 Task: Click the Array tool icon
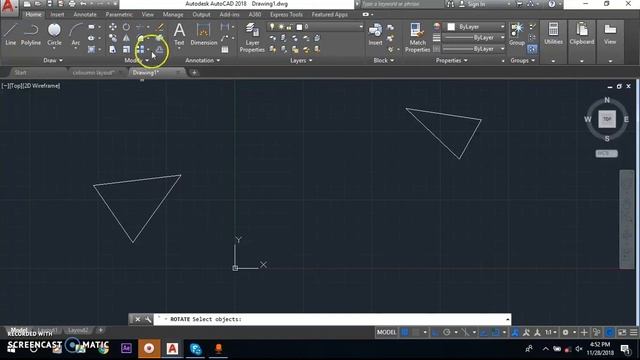coord(140,49)
